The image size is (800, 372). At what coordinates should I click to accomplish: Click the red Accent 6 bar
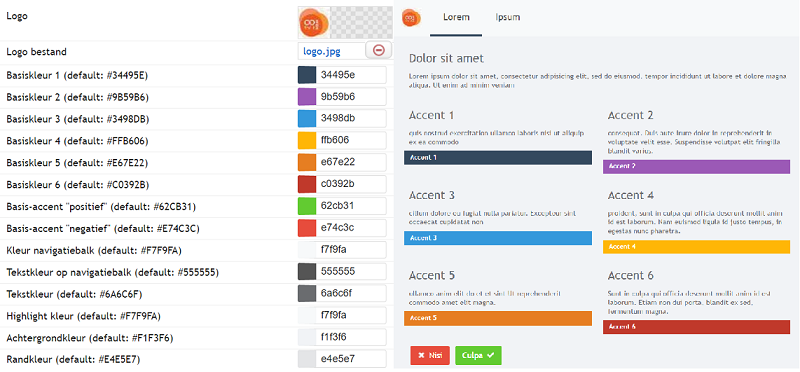coord(696,327)
